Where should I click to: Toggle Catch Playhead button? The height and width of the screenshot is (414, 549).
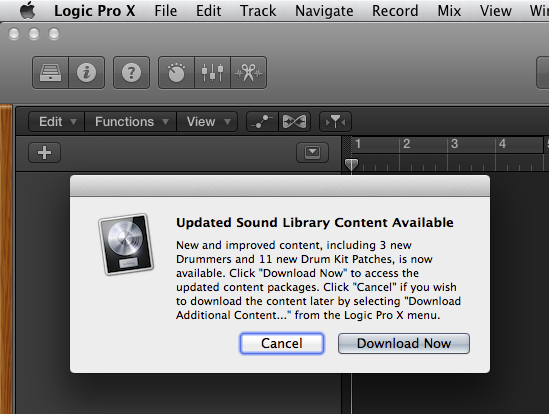pyautogui.click(x=335, y=122)
